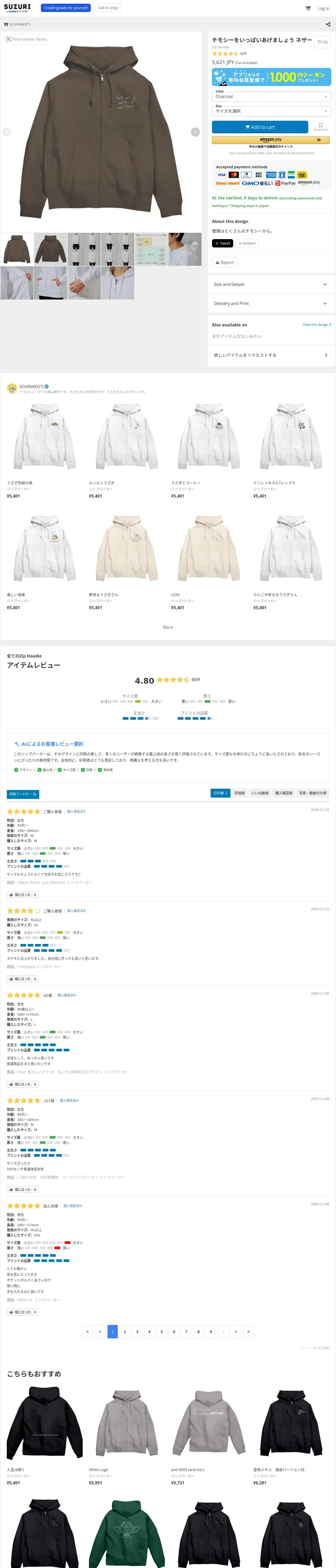Select first charcoal hoodie front thumbnail
336x1568 pixels.
[16, 249]
